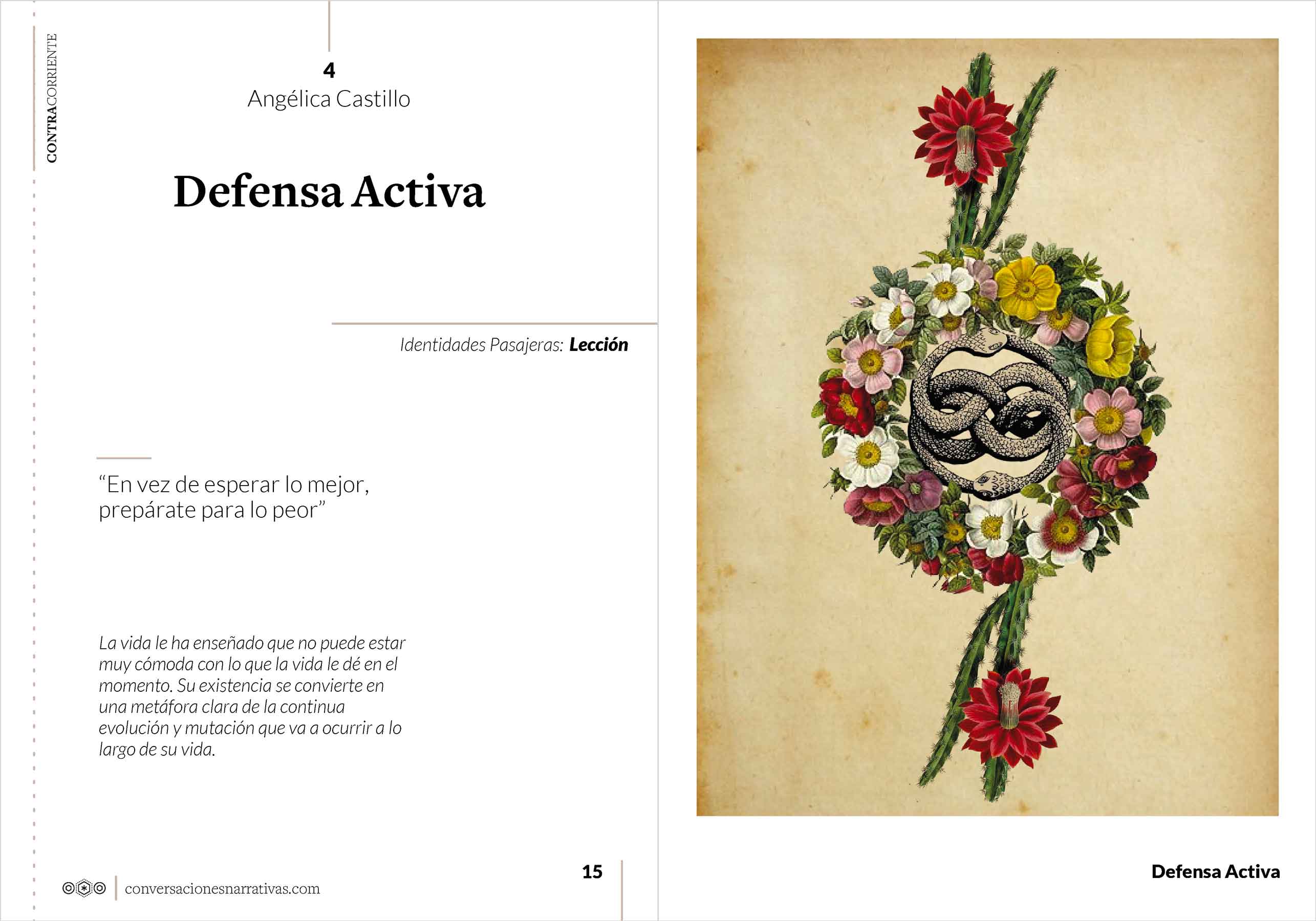The height and width of the screenshot is (921, 1316).
Task: Open the conversacionesnarrativas.com link
Action: point(222,889)
